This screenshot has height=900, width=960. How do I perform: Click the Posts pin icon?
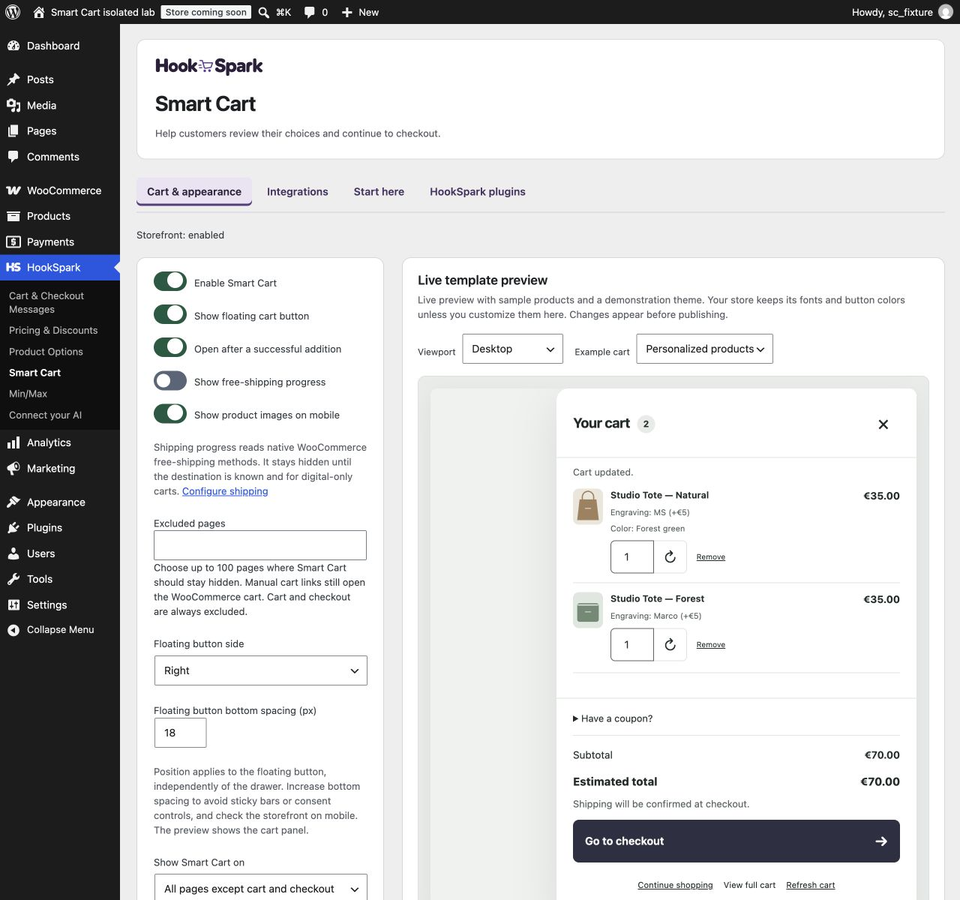[x=13, y=80]
